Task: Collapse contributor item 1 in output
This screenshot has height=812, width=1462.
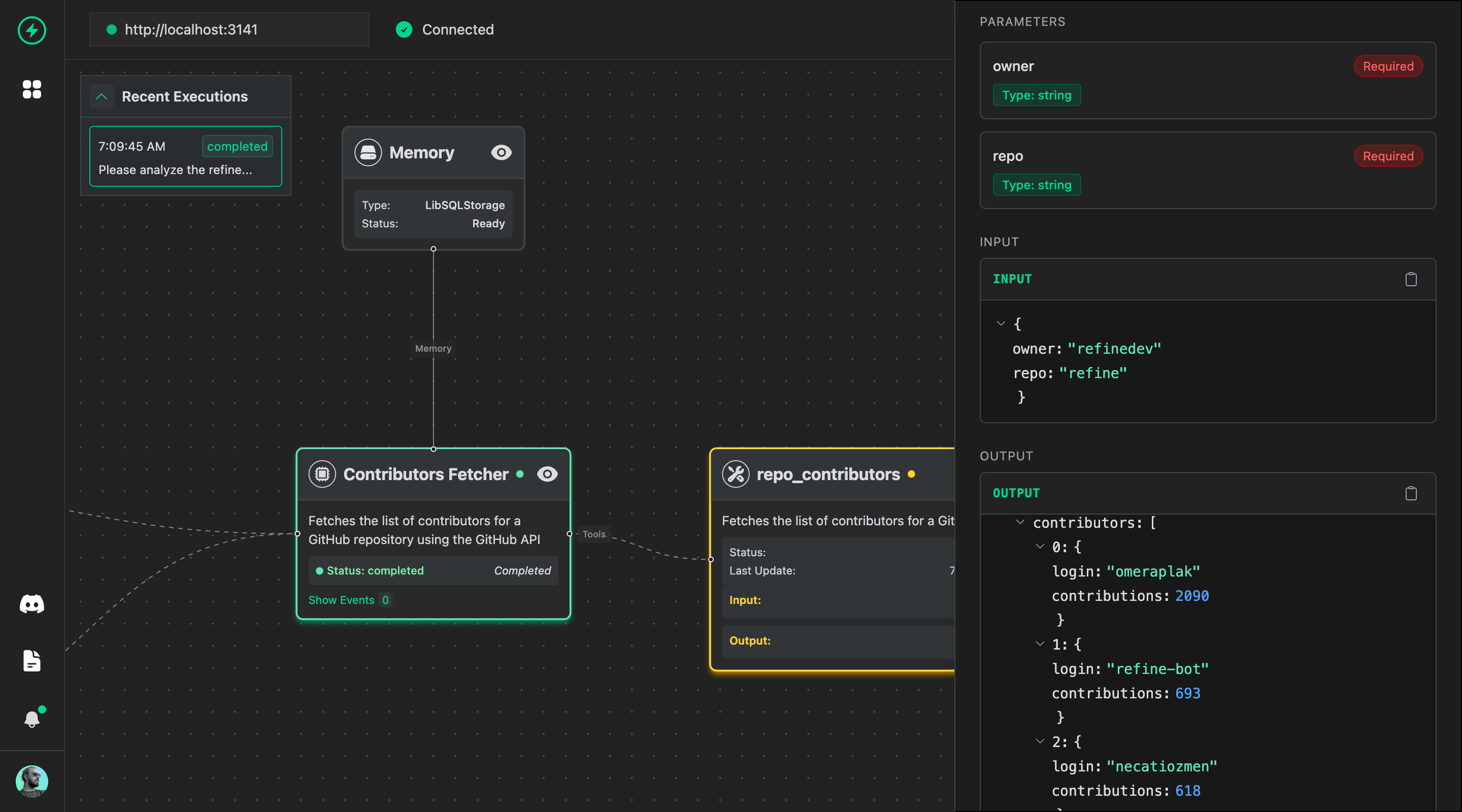Action: [1040, 644]
